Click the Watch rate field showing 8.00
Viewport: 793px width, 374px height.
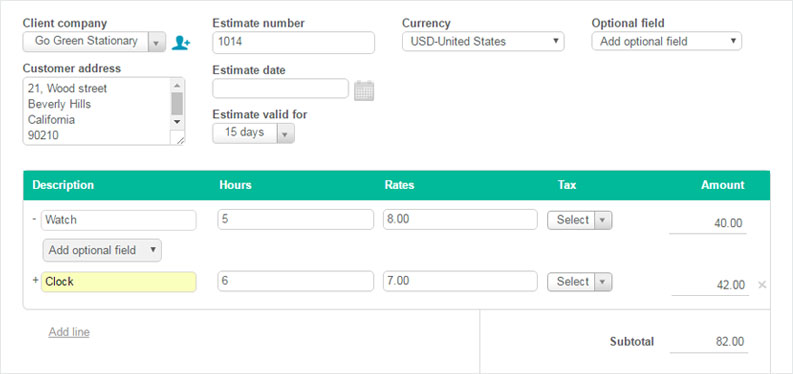[x=460, y=220]
